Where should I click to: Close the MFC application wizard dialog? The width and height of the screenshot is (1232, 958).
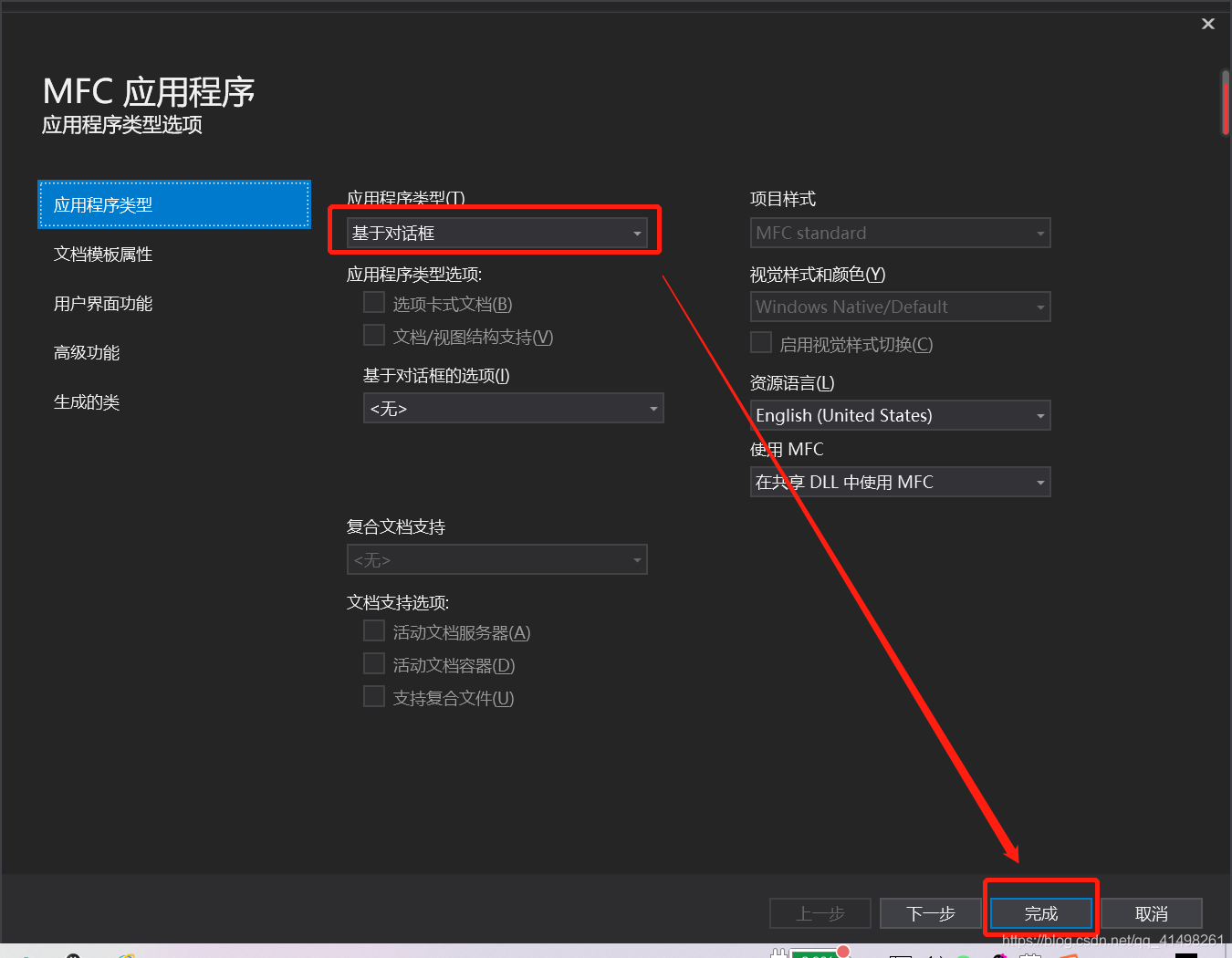[1207, 24]
